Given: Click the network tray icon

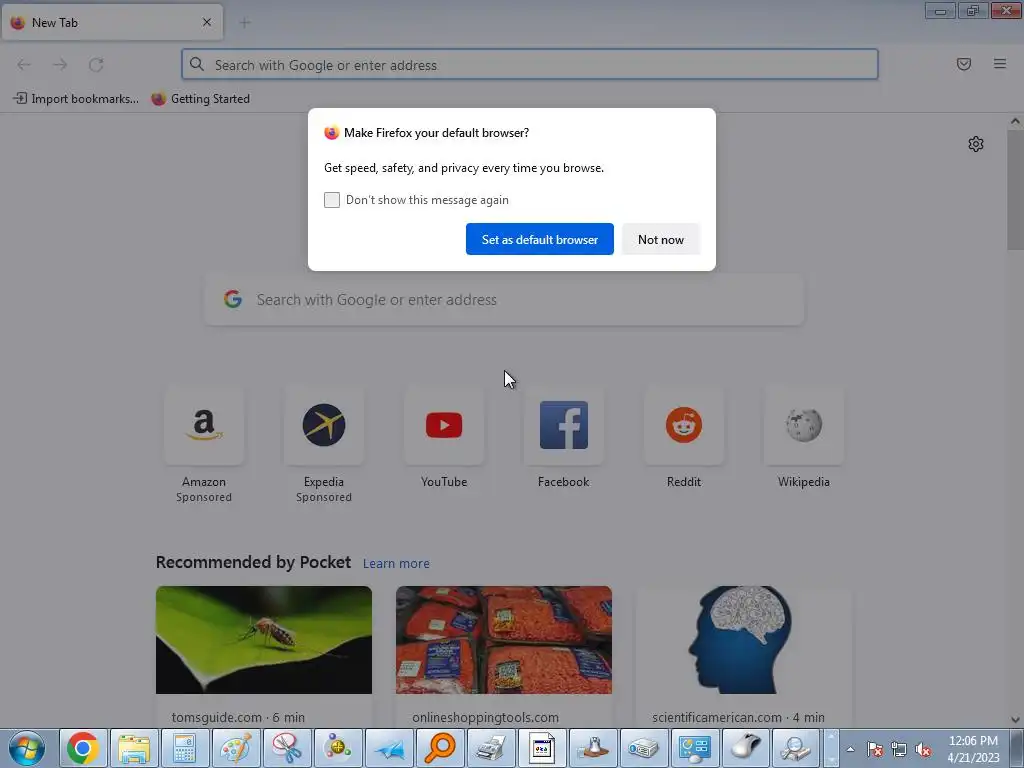Looking at the screenshot, I should click(x=899, y=749).
